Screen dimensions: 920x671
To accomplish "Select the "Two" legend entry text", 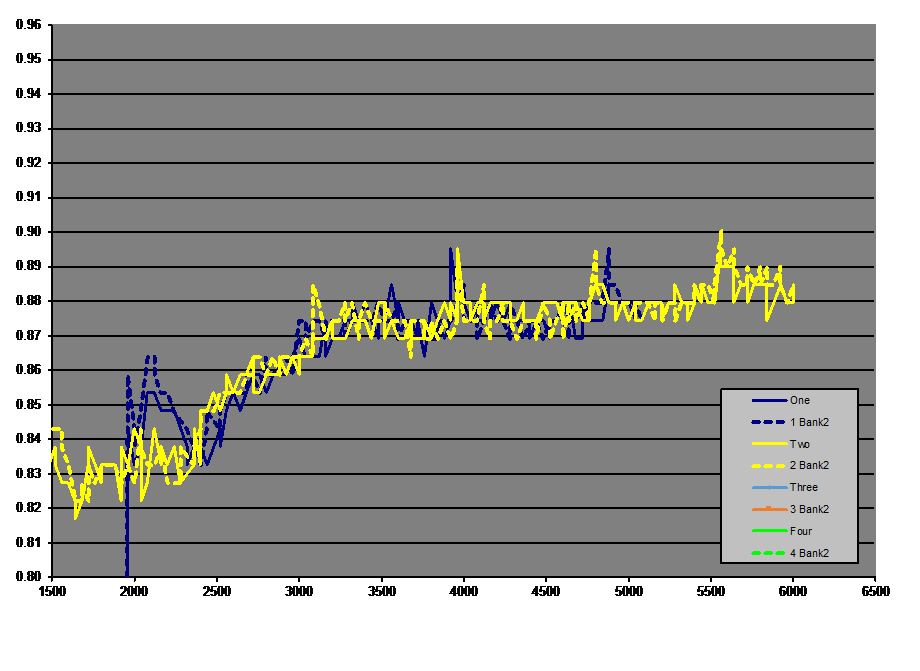I will [x=799, y=444].
